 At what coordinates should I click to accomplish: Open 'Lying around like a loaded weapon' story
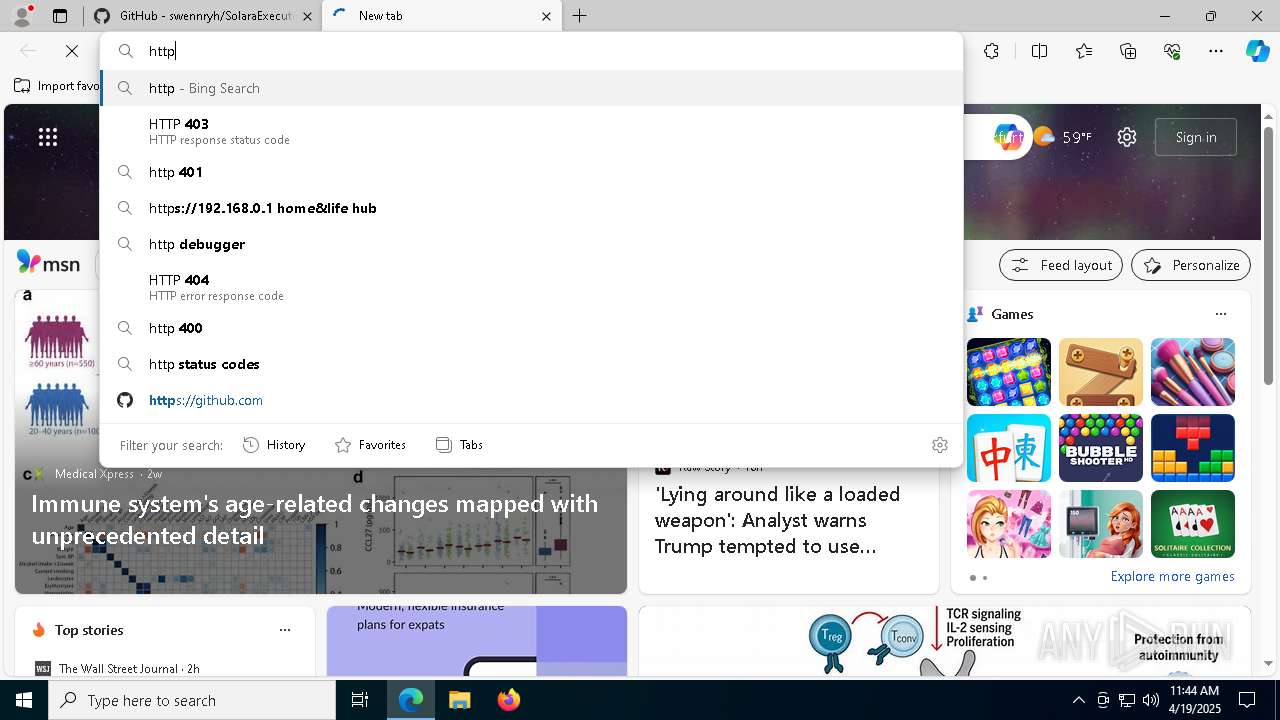[x=777, y=520]
